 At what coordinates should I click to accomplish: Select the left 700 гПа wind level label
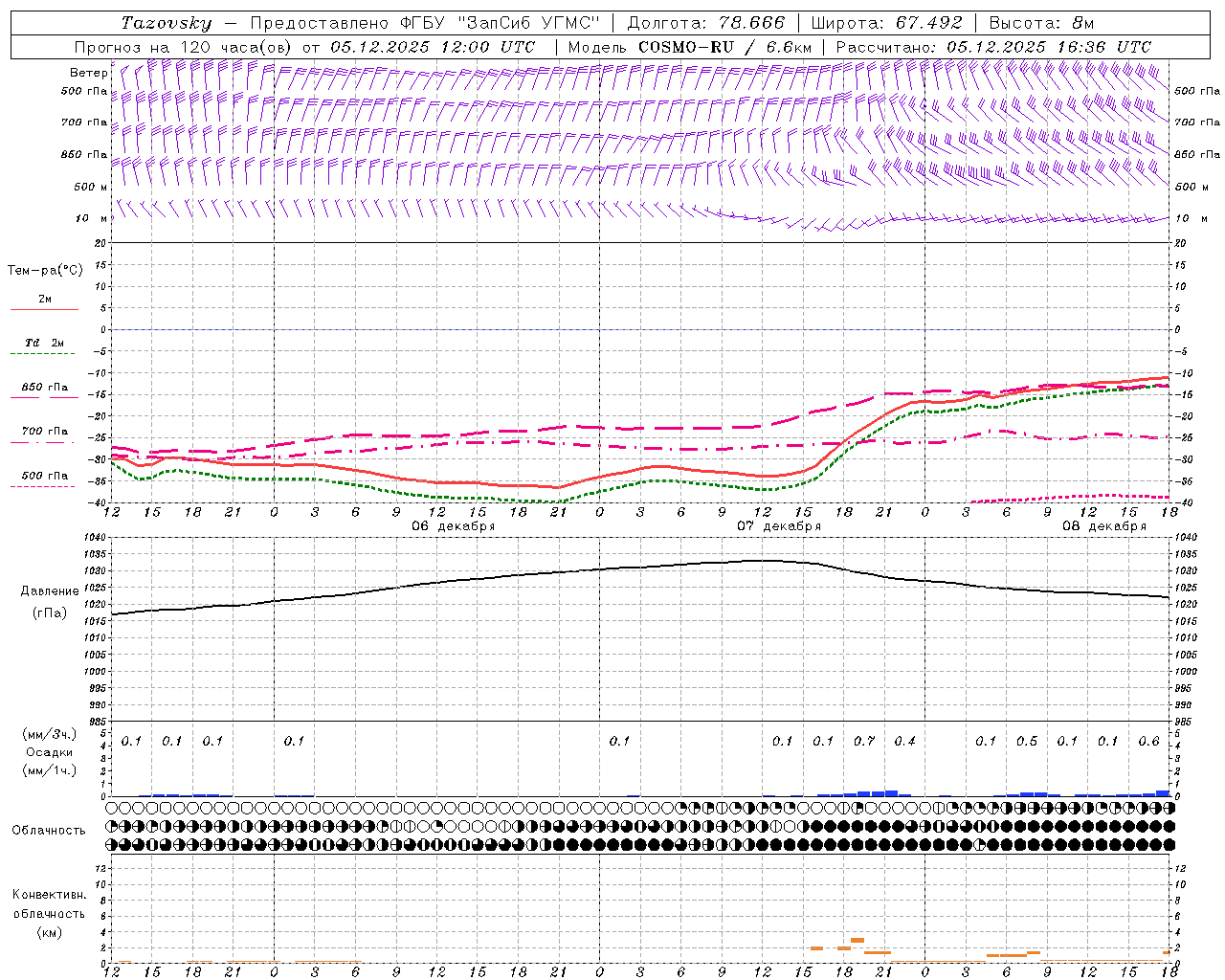83,122
